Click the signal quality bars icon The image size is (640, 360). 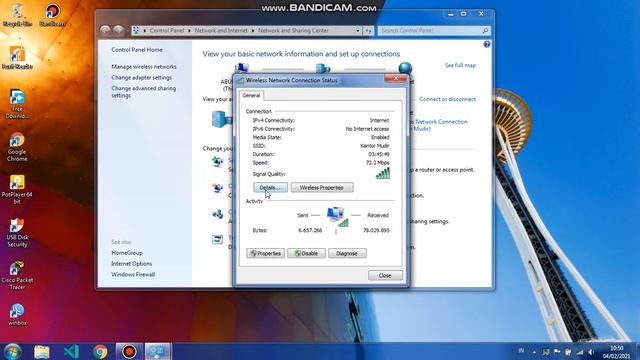point(383,173)
